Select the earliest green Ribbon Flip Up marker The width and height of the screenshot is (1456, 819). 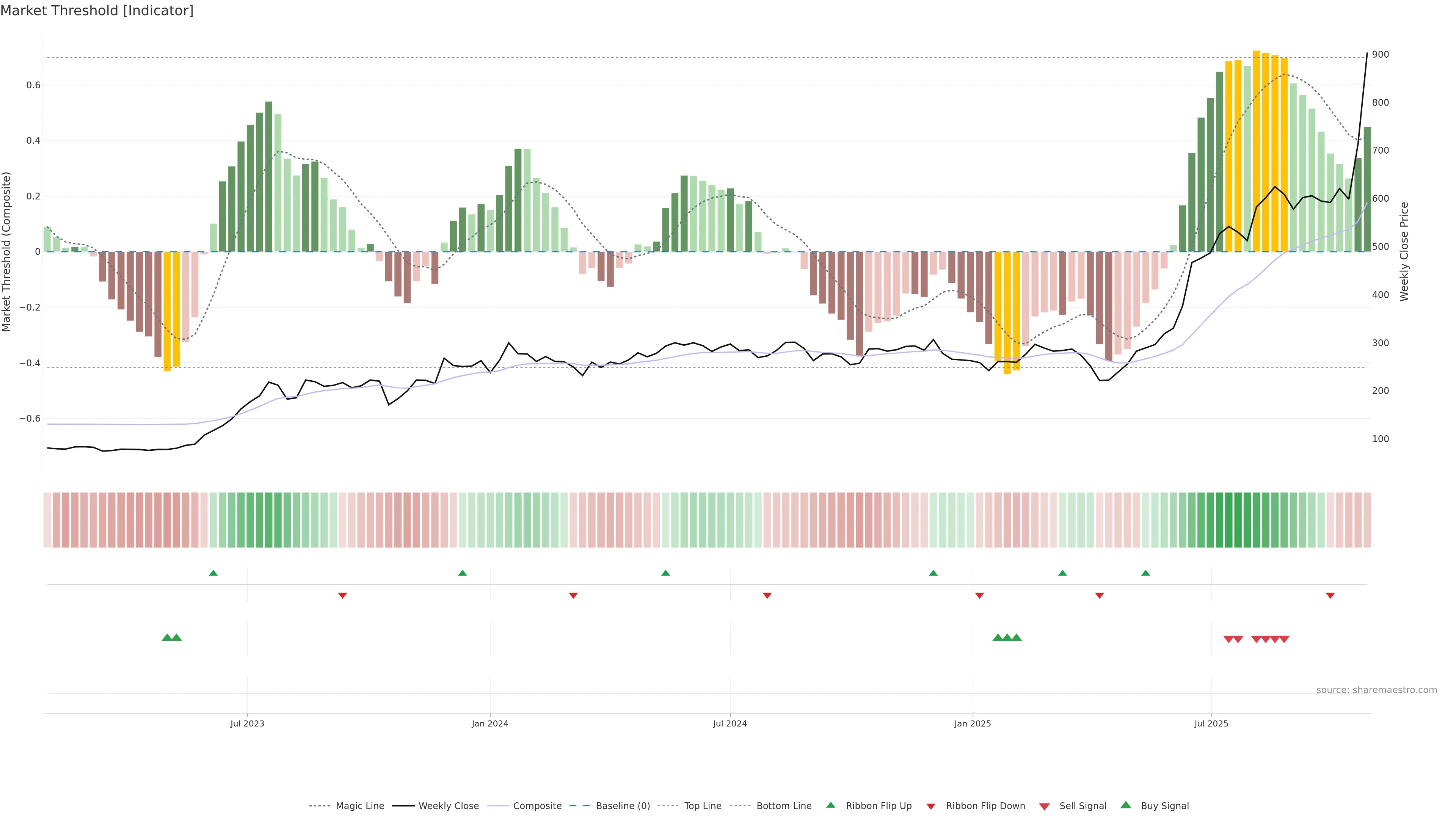213,573
